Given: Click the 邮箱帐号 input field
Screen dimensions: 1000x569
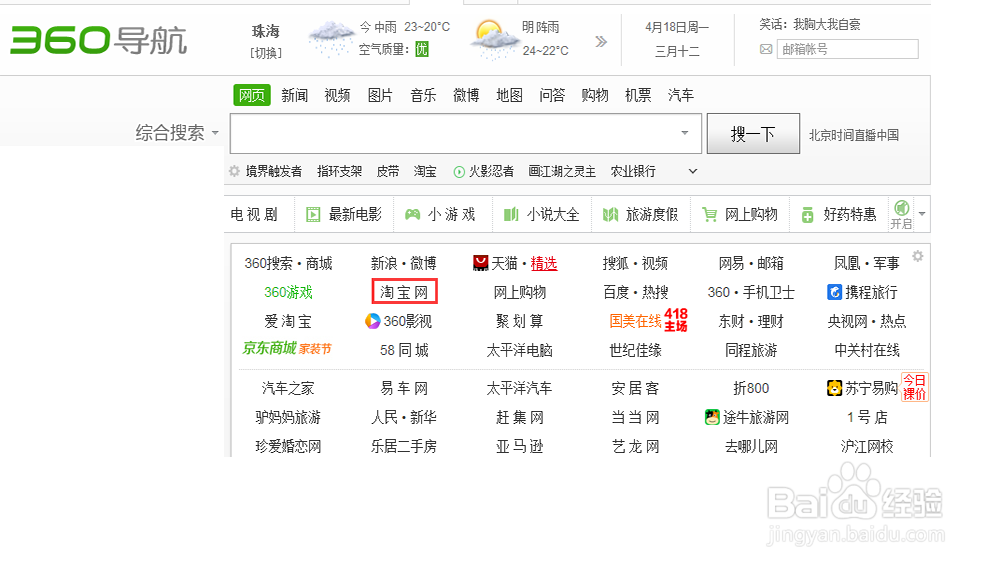Looking at the screenshot, I should click(x=848, y=49).
